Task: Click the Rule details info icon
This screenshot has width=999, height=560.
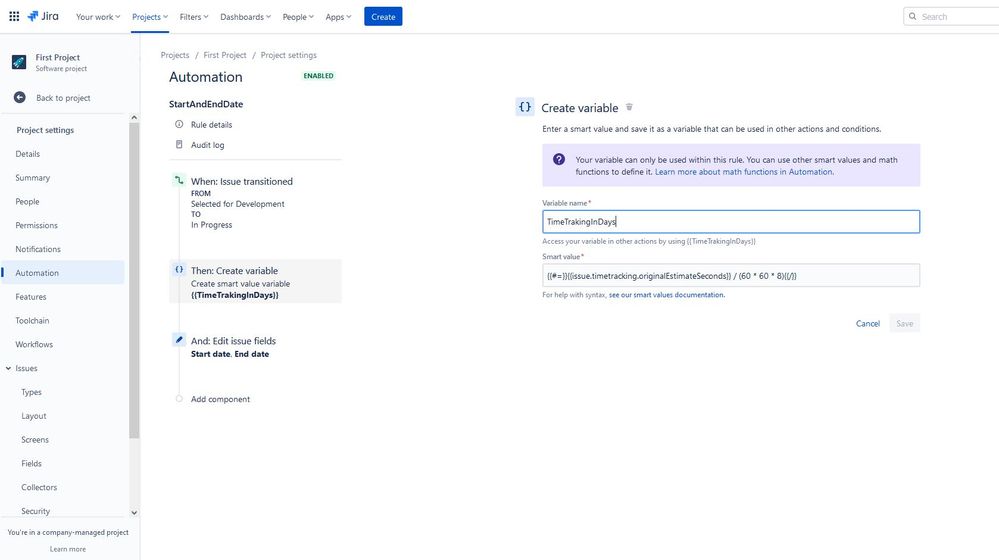Action: 179,124
